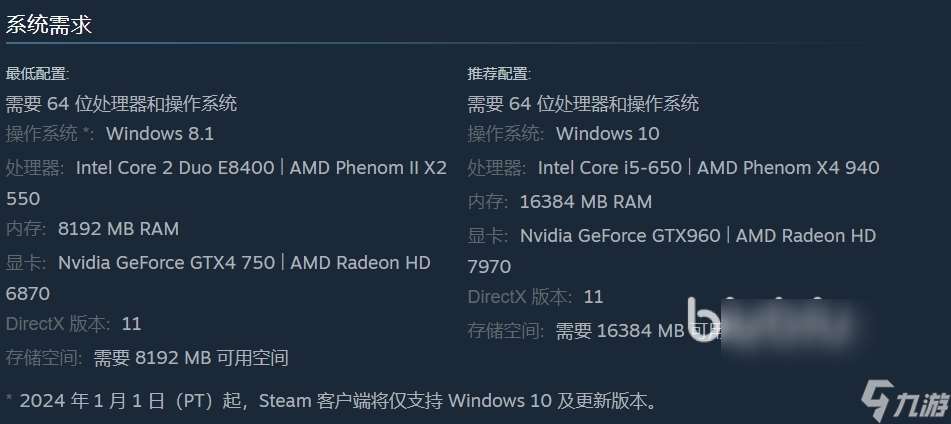
Task: Click the blurred b logo watermark
Action: [703, 320]
